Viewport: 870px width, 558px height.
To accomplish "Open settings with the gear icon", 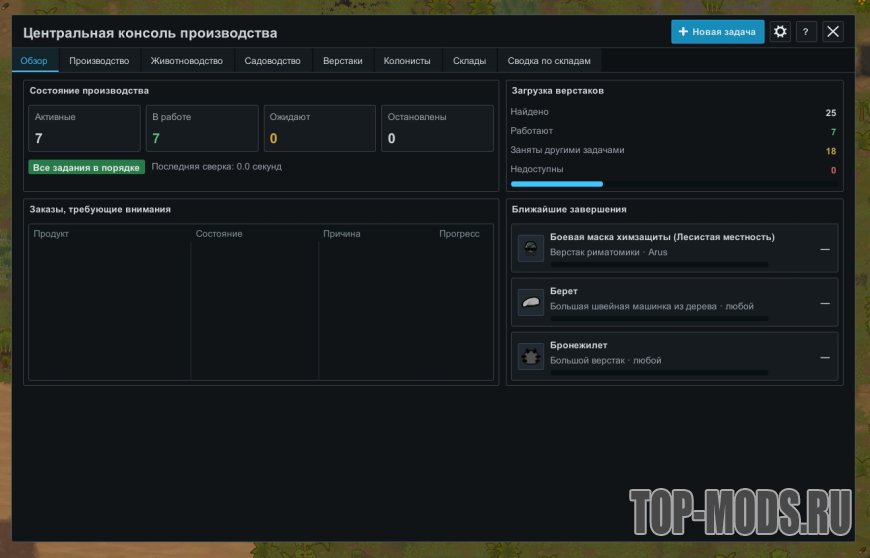I will pyautogui.click(x=780, y=32).
